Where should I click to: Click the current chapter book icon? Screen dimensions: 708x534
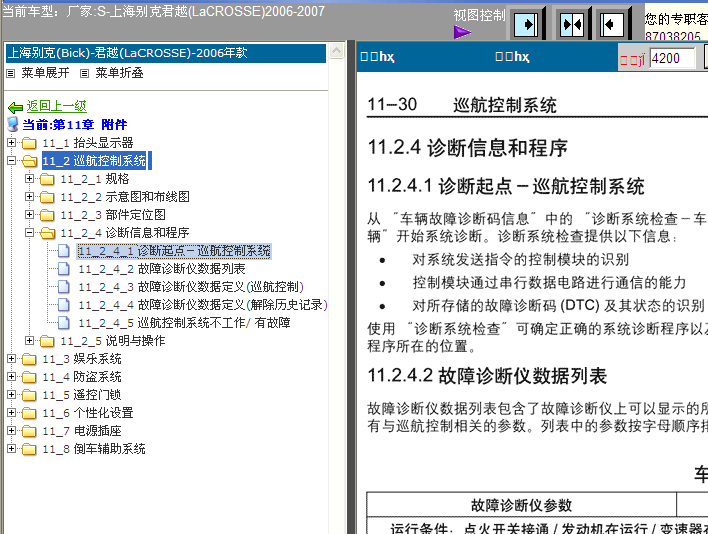[x=13, y=124]
